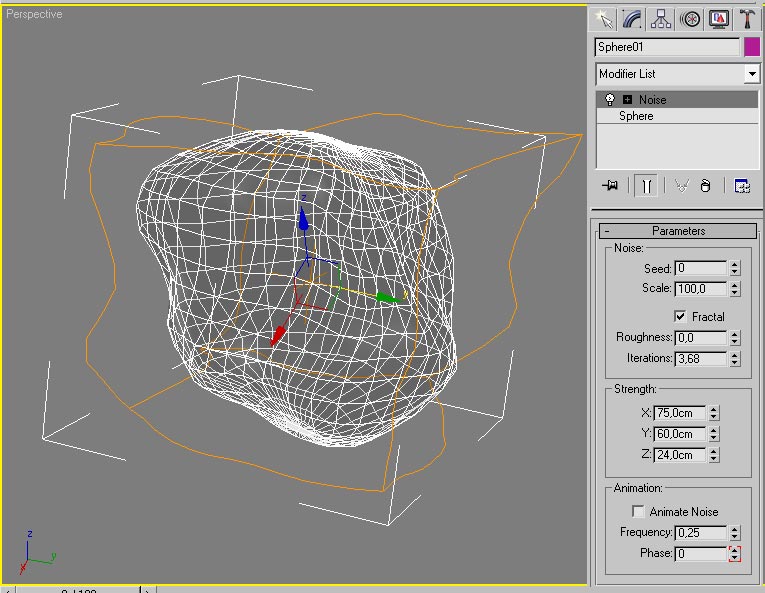Screen dimensions: 765x593
Task: Open the Hierarchy panel tab
Action: pos(661,18)
